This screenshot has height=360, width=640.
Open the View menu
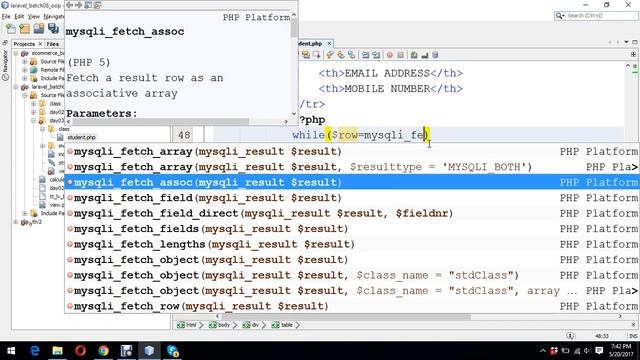33,16
